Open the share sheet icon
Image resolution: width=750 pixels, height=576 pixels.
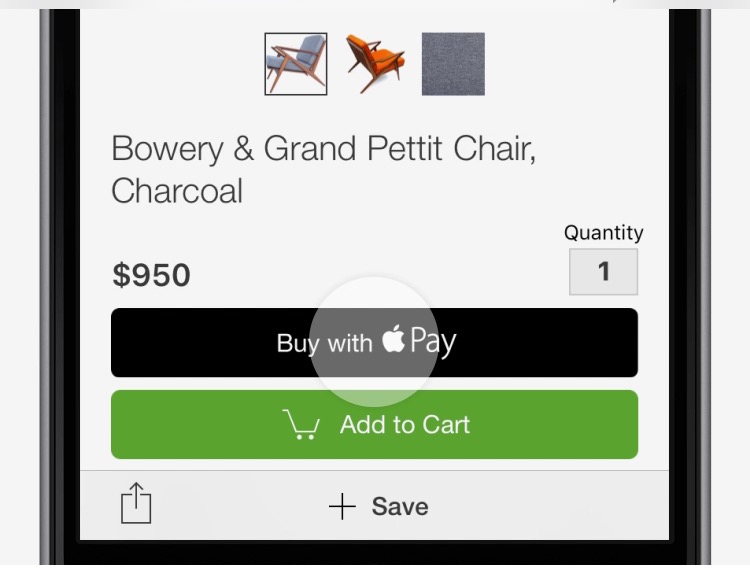[x=136, y=504]
